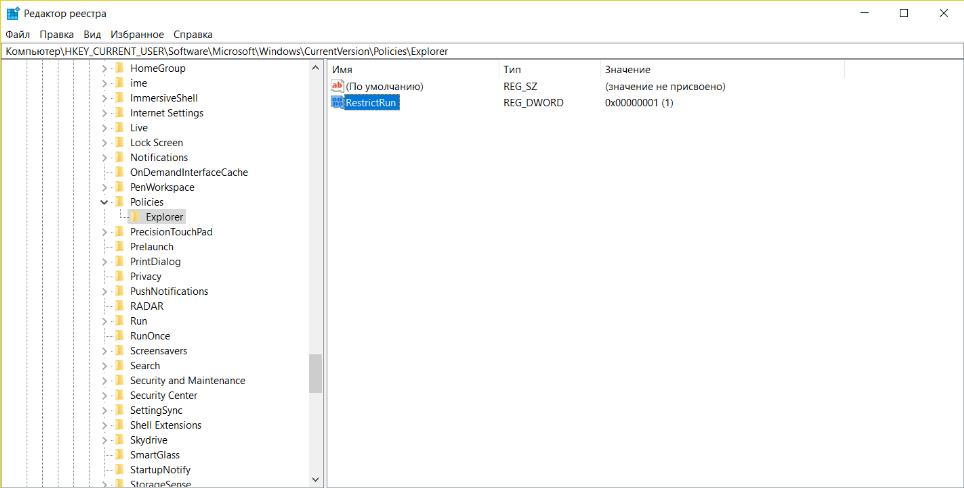964x488 pixels.
Task: Collapse the Policies key
Action: [x=104, y=202]
